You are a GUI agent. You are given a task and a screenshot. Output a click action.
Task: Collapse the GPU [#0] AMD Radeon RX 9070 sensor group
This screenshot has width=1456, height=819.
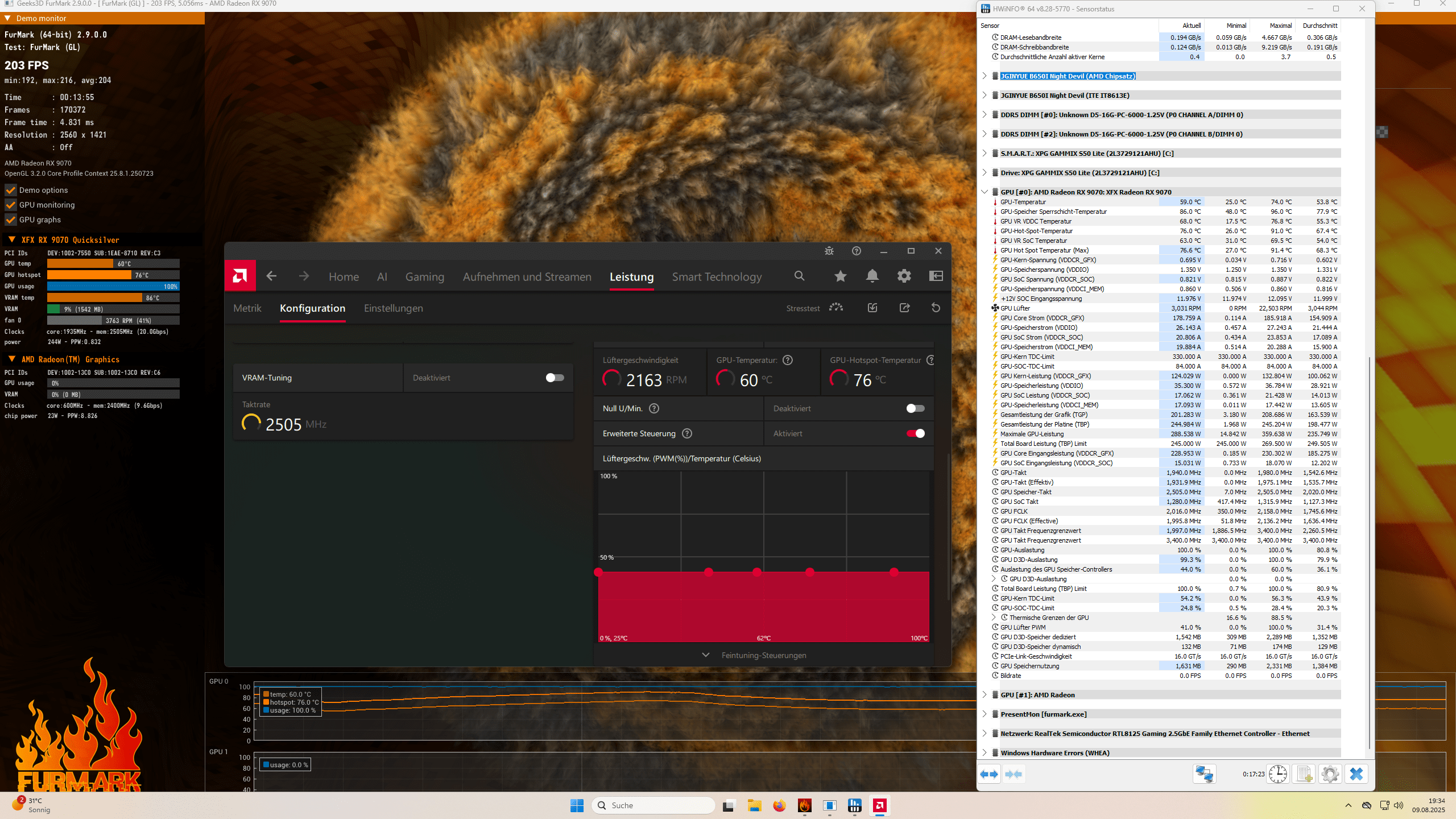pos(985,192)
